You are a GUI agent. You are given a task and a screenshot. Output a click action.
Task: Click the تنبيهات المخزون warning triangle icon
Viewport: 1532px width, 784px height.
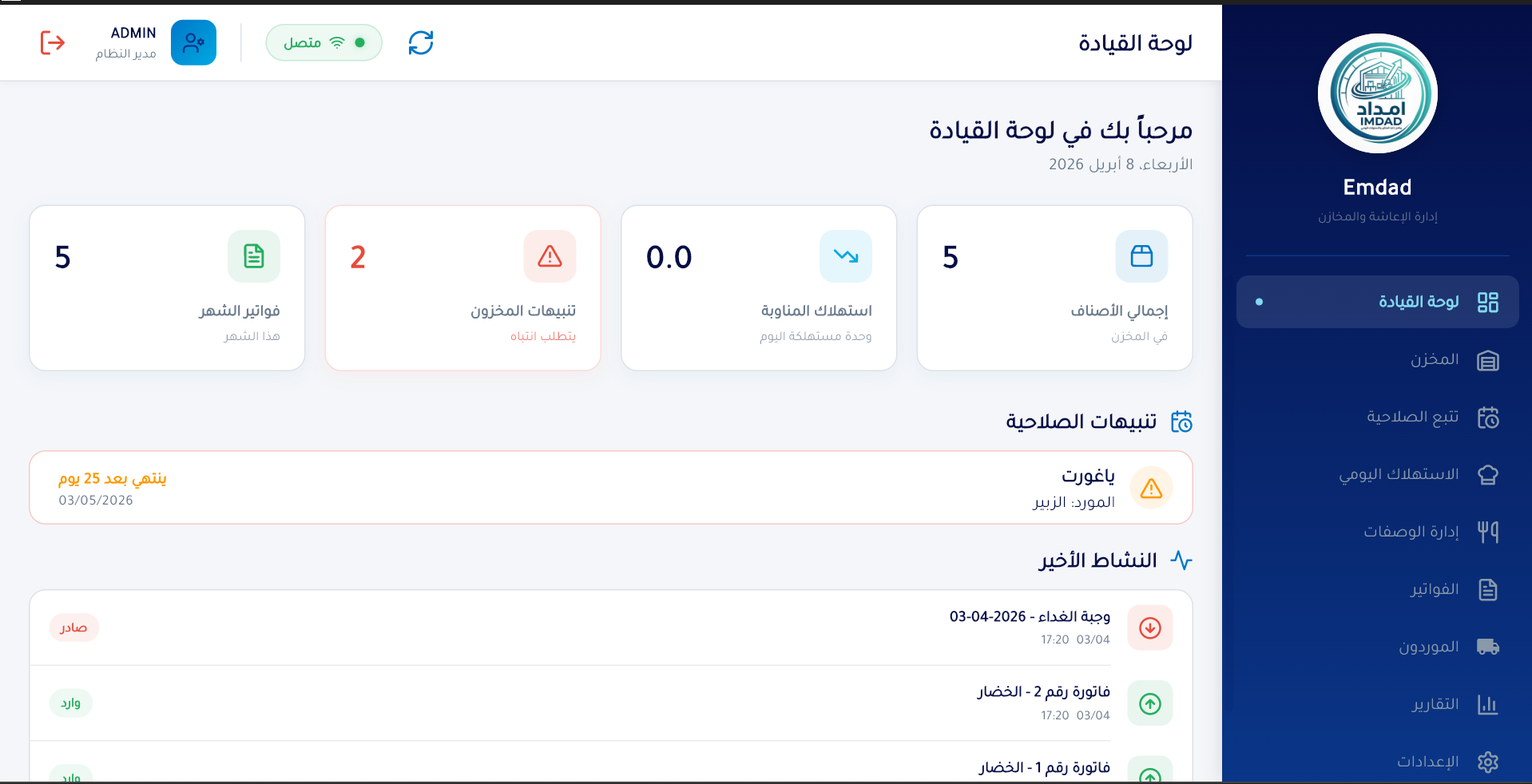[x=550, y=256]
